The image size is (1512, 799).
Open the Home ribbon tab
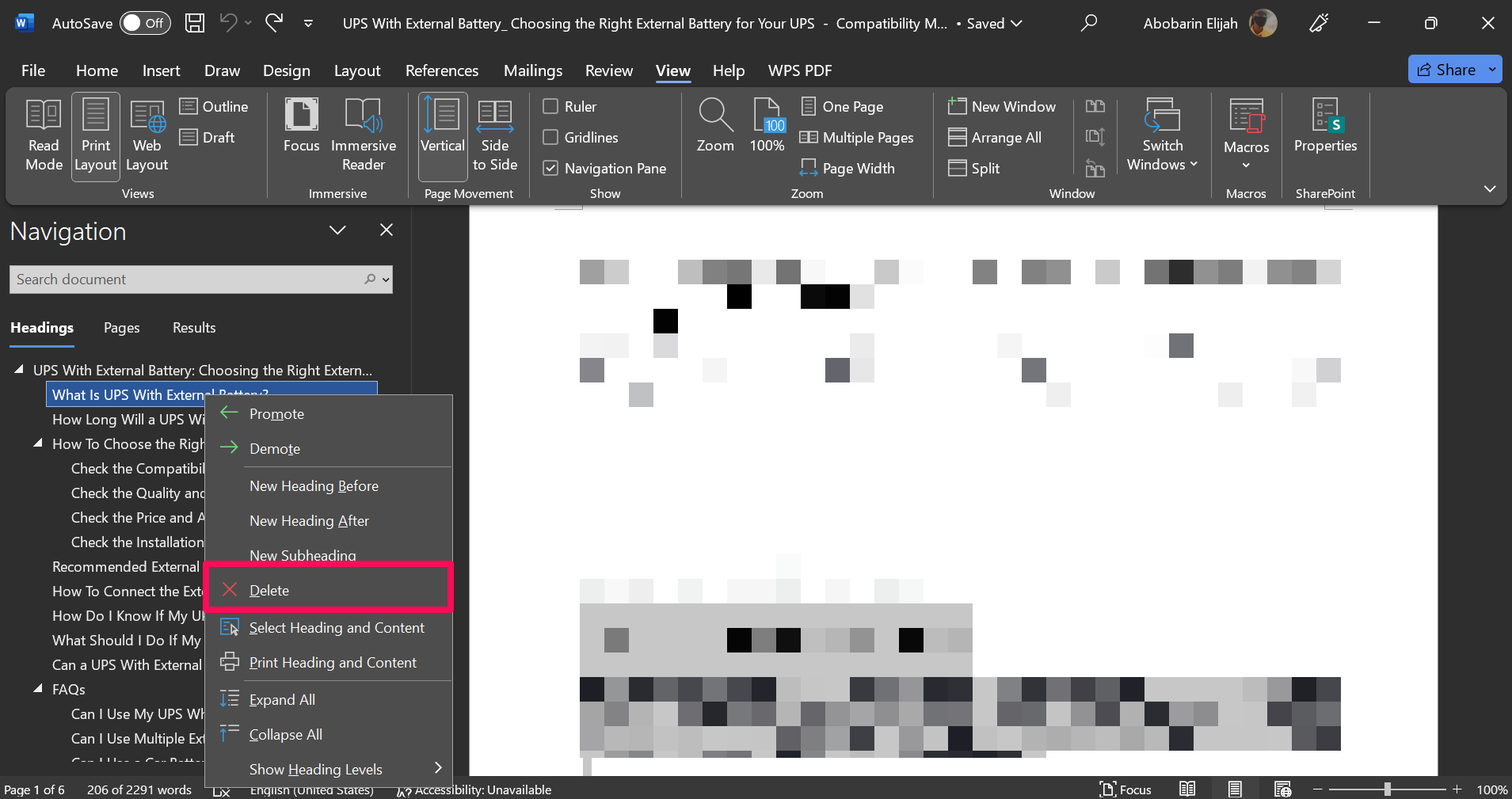click(x=97, y=70)
